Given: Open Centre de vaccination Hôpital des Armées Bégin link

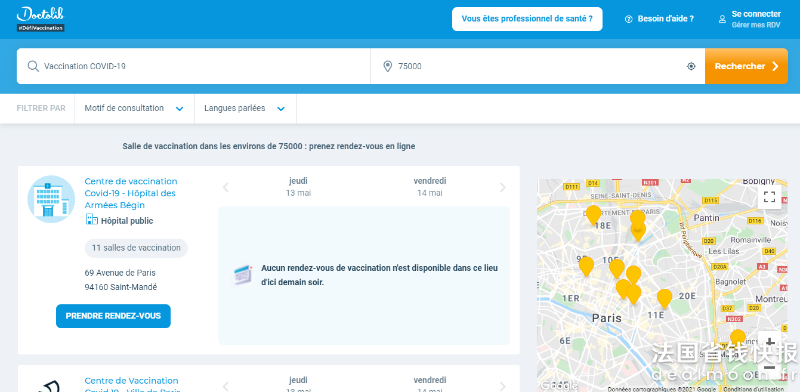Looking at the screenshot, I should pos(131,193).
